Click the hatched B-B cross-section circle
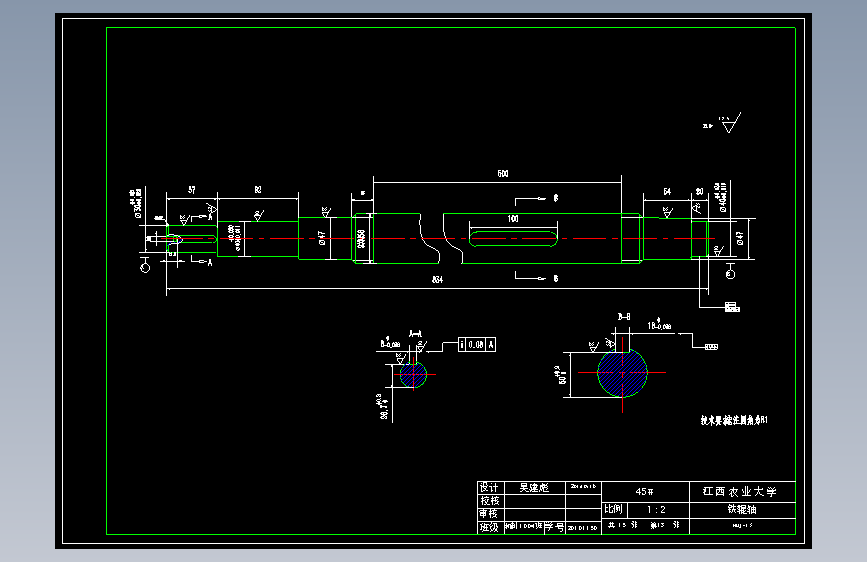This screenshot has height=562, width=867. 623,373
